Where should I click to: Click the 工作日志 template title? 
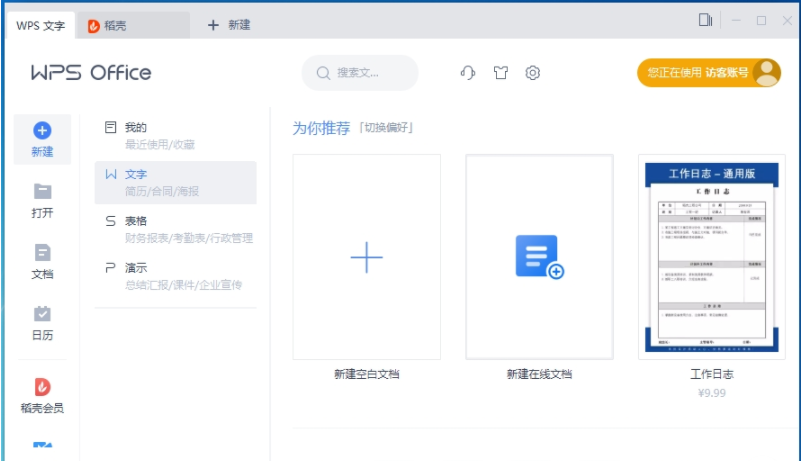pyautogui.click(x=711, y=374)
